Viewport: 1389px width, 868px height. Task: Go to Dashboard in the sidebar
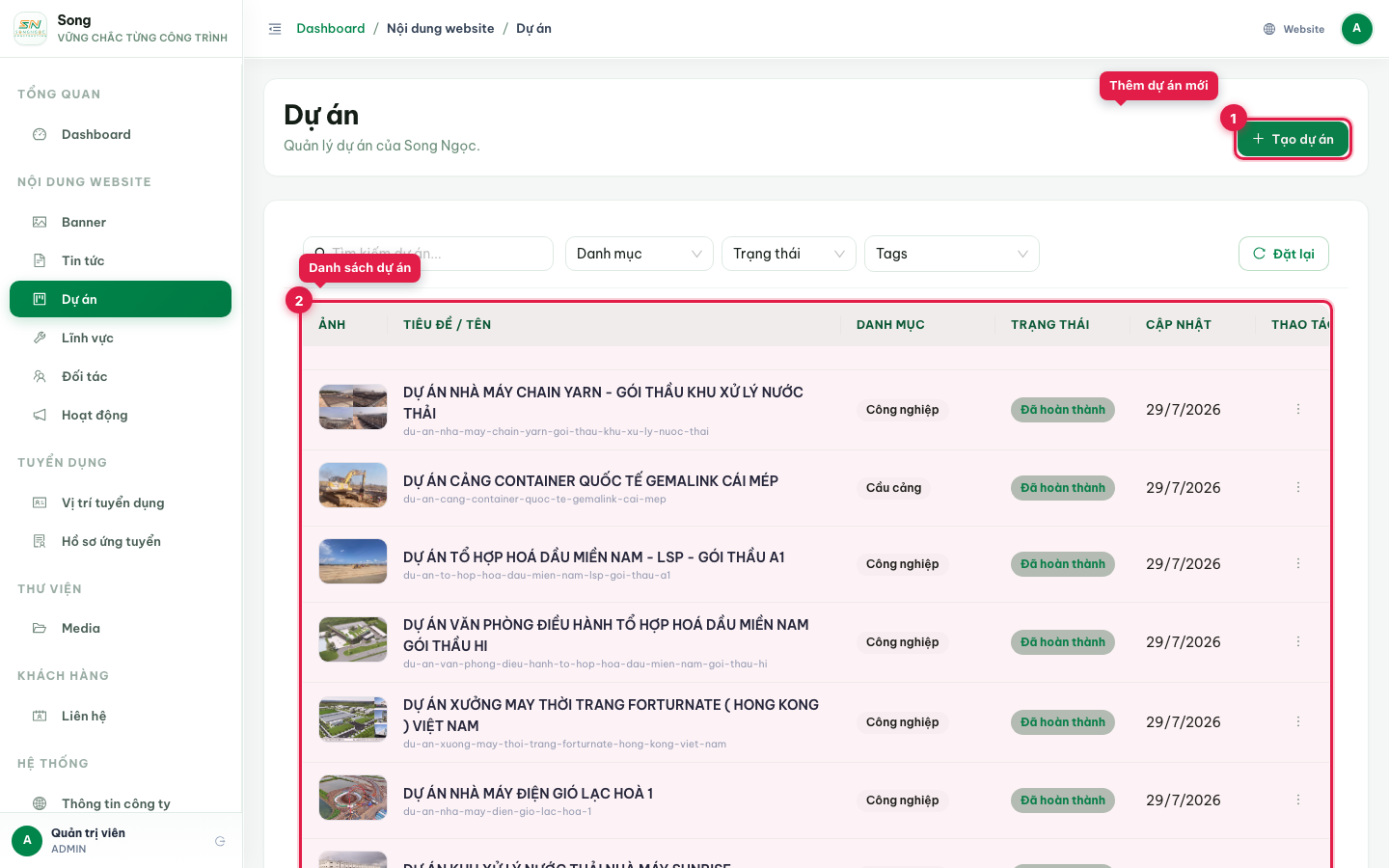tap(121, 135)
